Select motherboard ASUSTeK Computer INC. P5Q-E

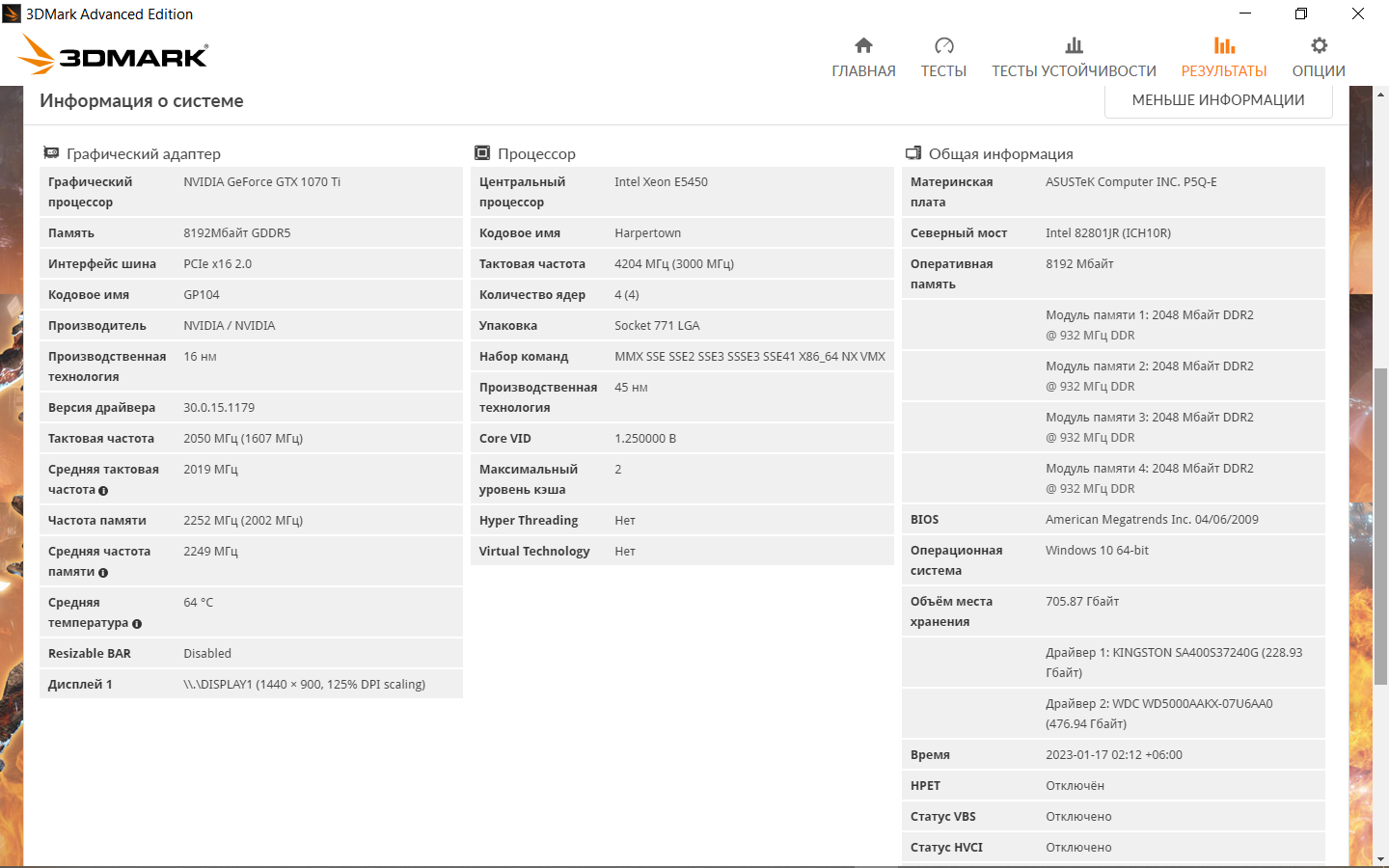(1131, 182)
